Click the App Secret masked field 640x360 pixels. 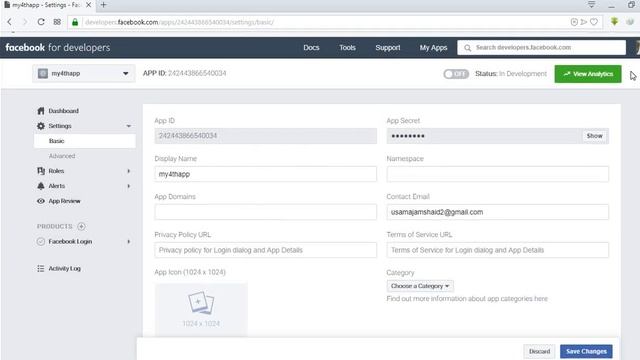click(x=484, y=136)
